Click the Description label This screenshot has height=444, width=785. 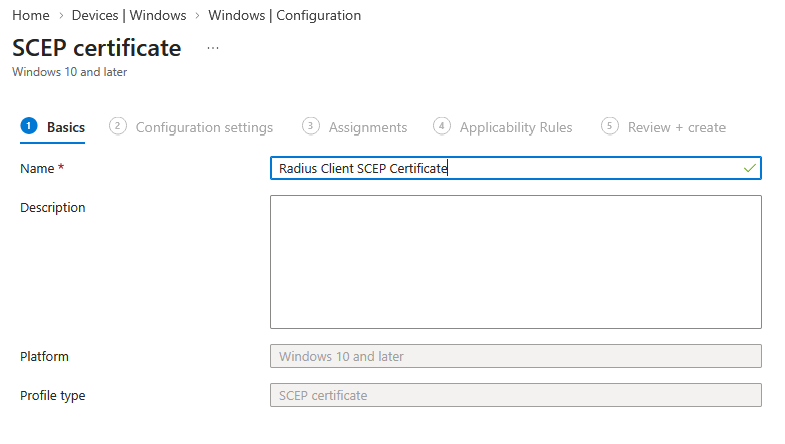[x=53, y=208]
